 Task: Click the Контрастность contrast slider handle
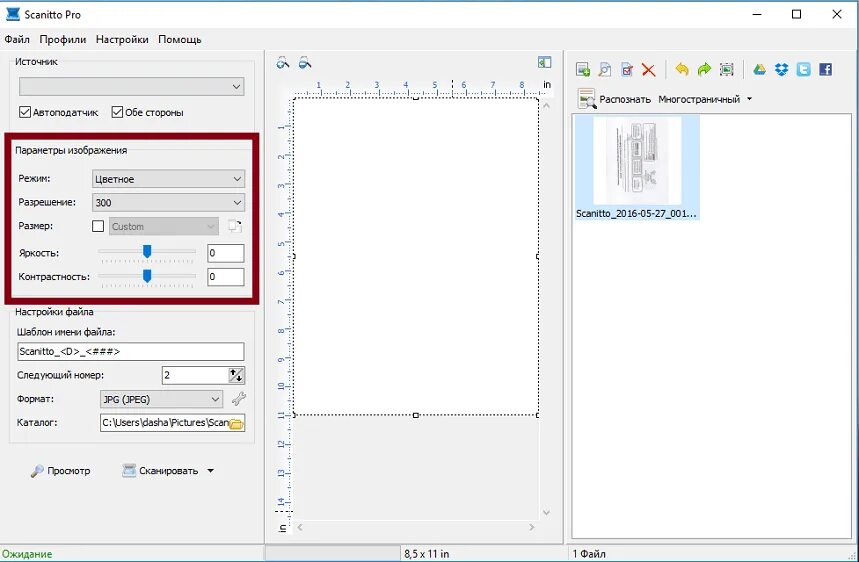(147, 276)
